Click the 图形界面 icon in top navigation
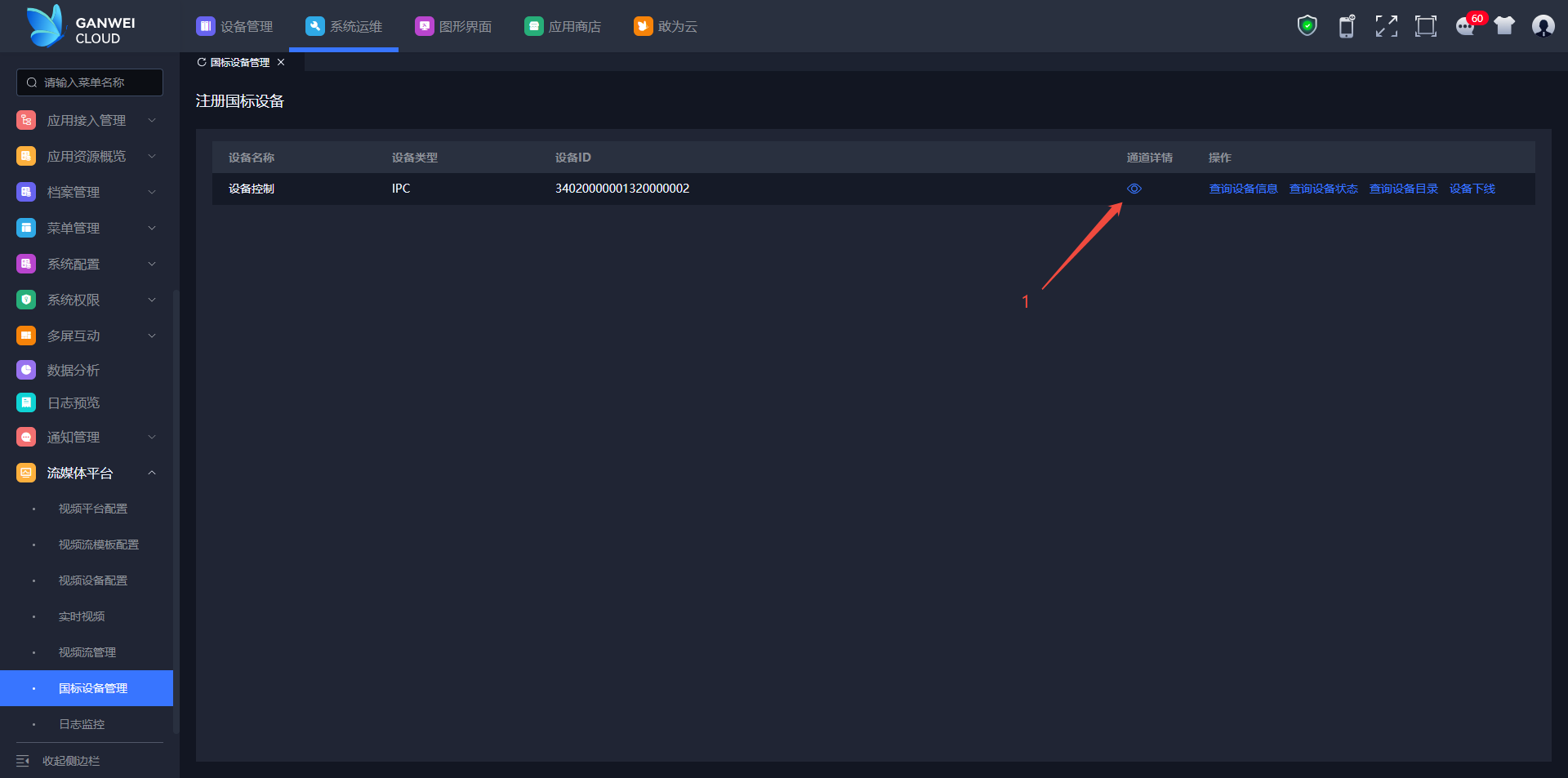The width and height of the screenshot is (1568, 778). pos(425,26)
